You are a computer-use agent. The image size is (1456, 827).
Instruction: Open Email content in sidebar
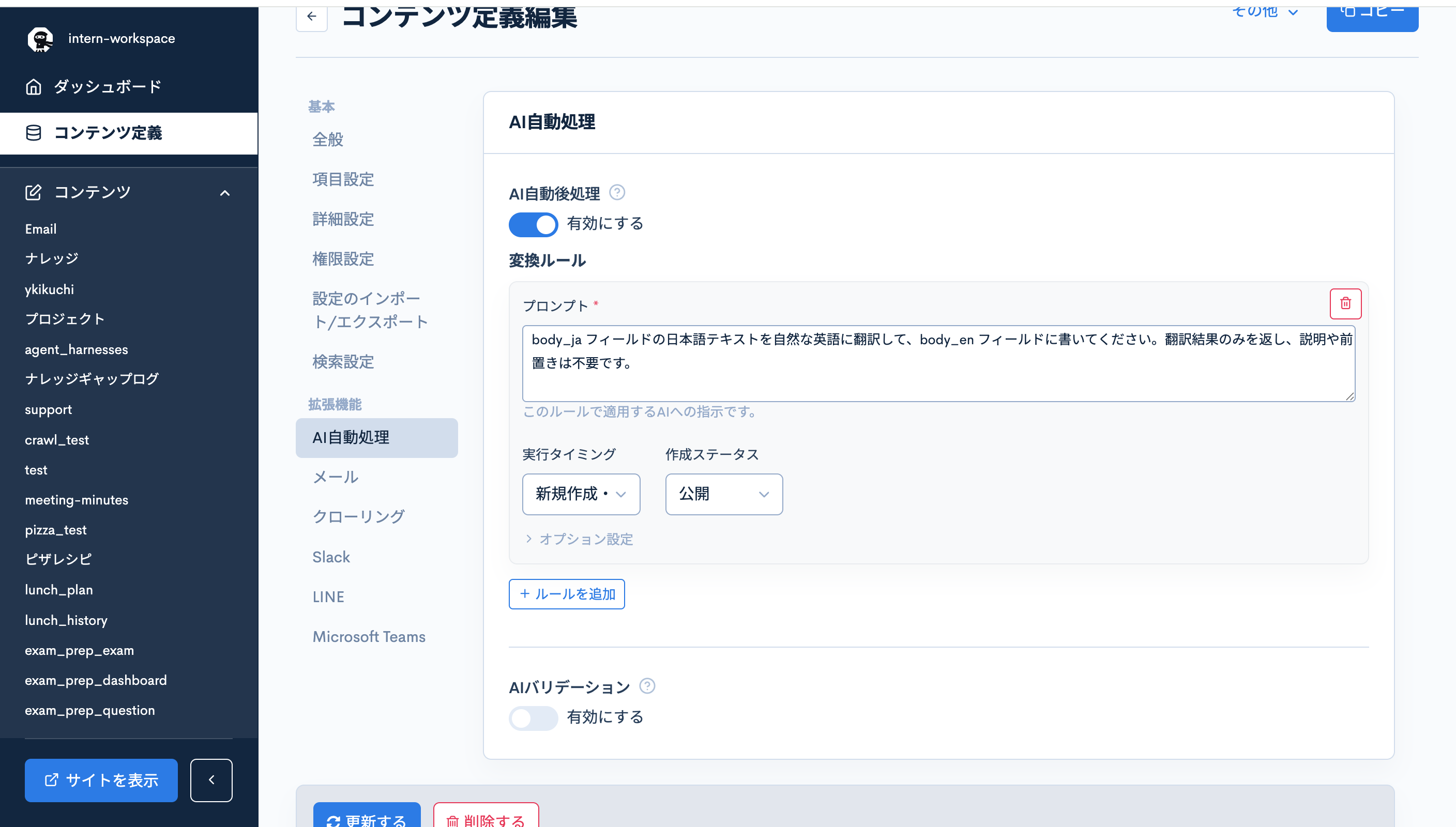pos(40,229)
